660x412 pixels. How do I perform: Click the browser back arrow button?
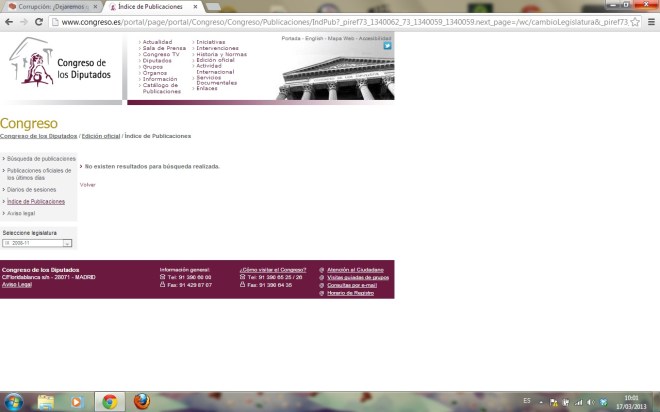click(x=9, y=21)
